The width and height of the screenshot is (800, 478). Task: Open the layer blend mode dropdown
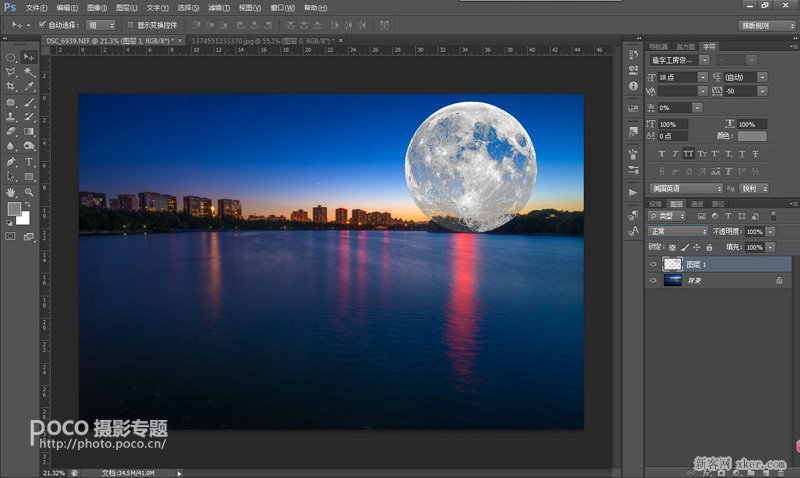[x=678, y=232]
